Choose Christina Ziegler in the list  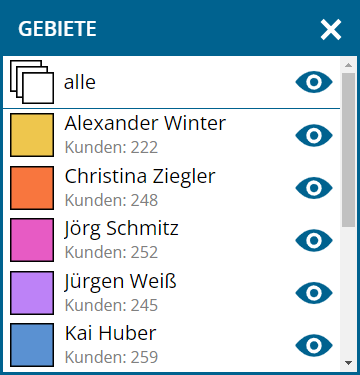coord(140,176)
